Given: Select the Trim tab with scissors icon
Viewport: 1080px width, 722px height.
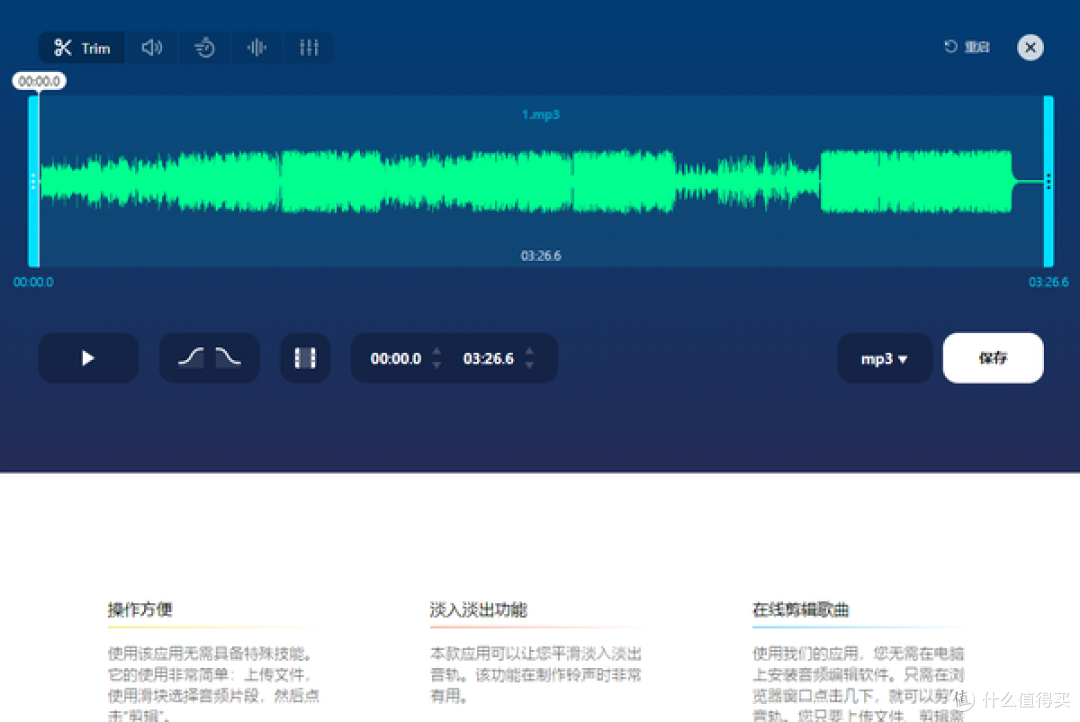Looking at the screenshot, I should point(82,48).
